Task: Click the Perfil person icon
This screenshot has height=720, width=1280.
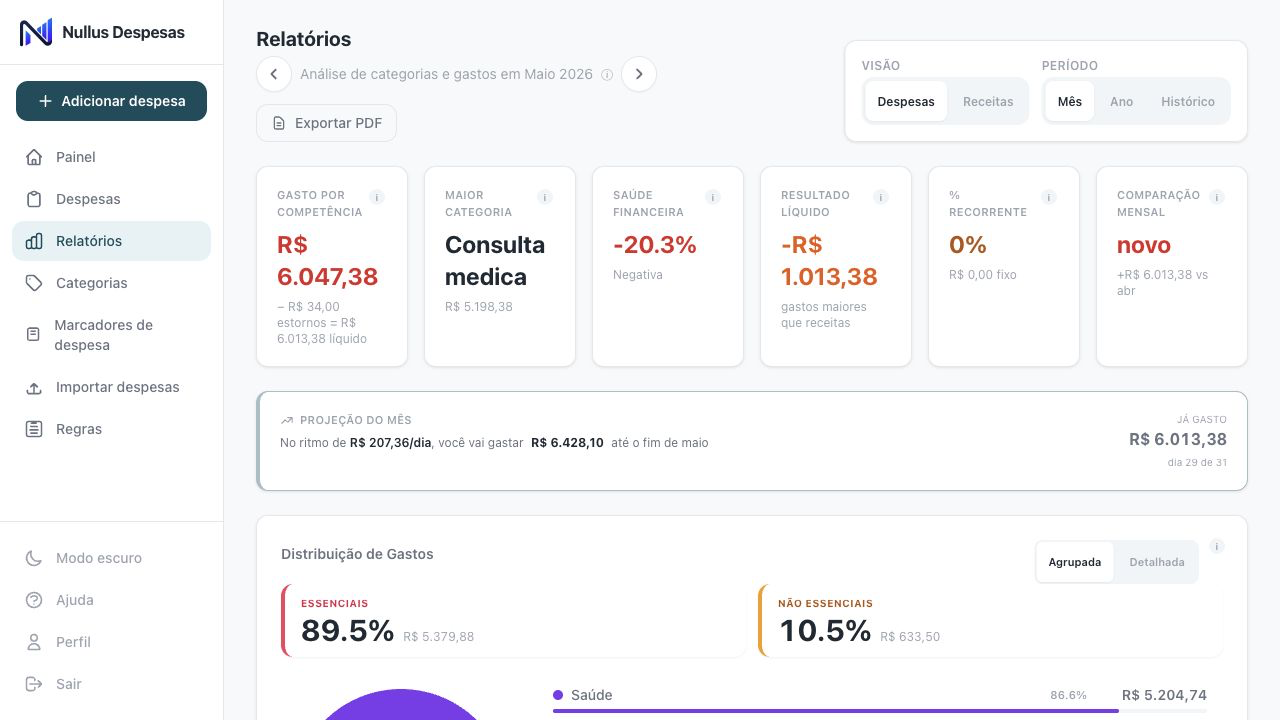Action: point(34,642)
